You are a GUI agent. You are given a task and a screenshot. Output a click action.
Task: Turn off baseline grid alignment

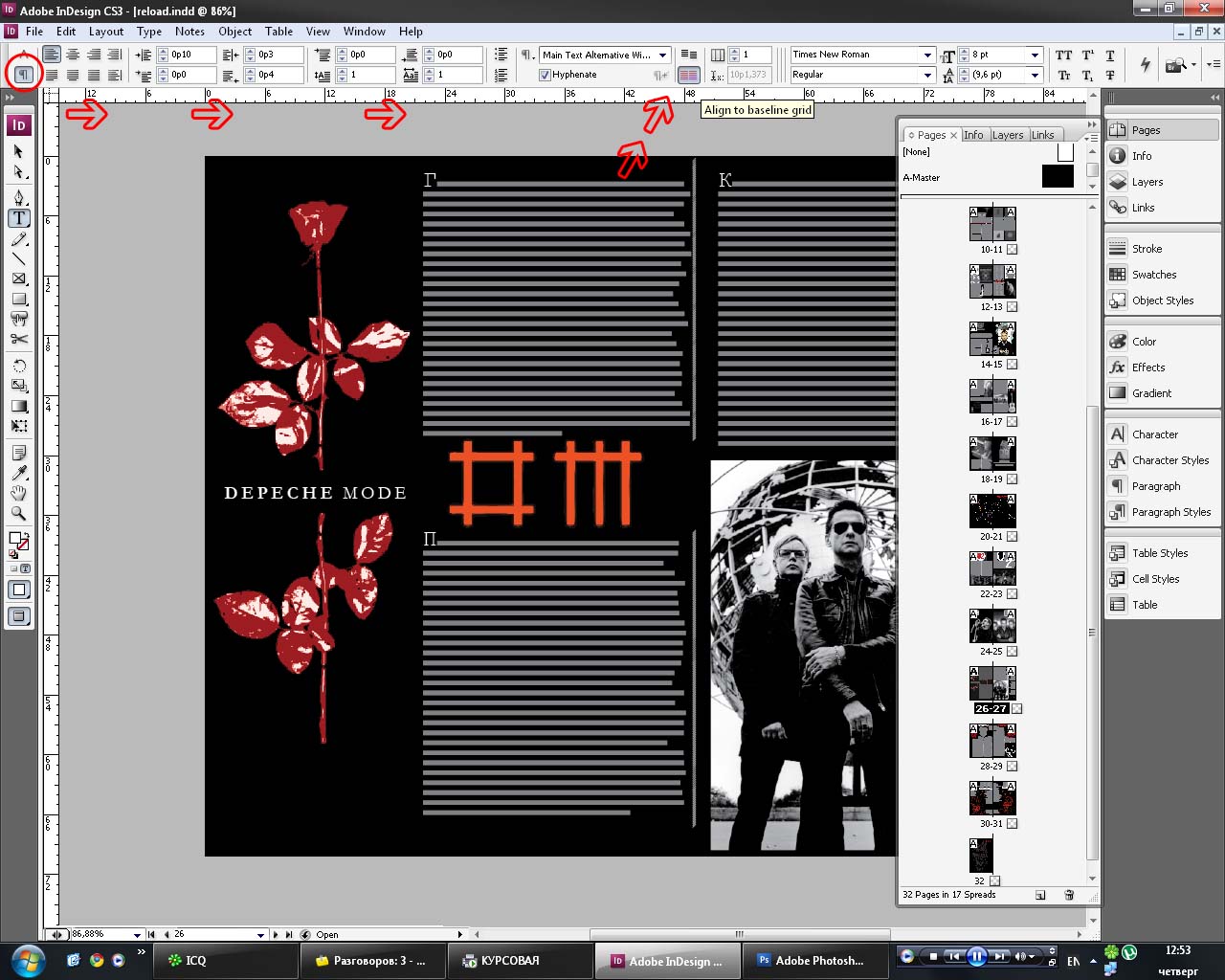coord(688,55)
